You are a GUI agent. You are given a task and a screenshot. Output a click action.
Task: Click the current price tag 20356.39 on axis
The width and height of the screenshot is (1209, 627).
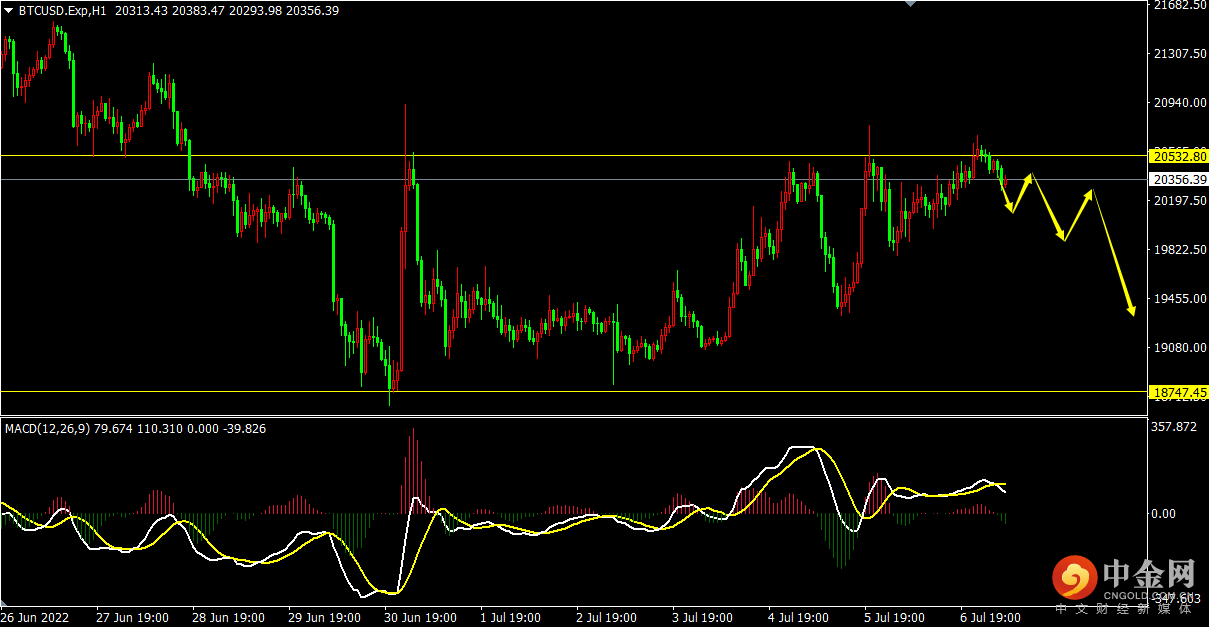[x=1179, y=180]
